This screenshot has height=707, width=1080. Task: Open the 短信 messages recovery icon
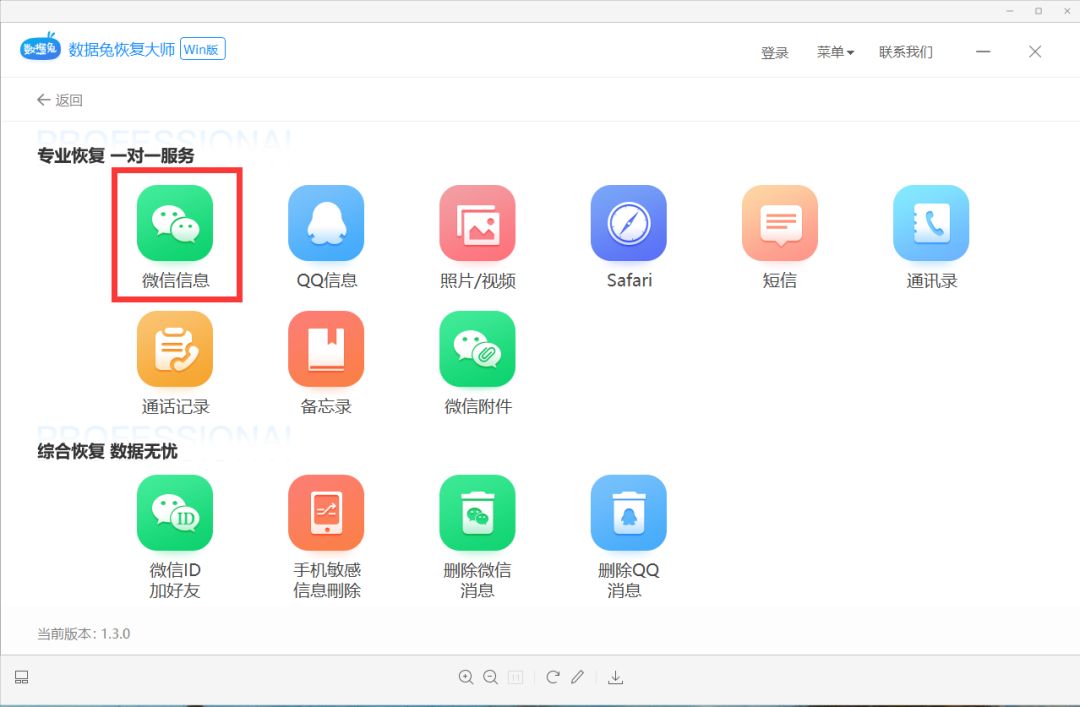[x=780, y=223]
